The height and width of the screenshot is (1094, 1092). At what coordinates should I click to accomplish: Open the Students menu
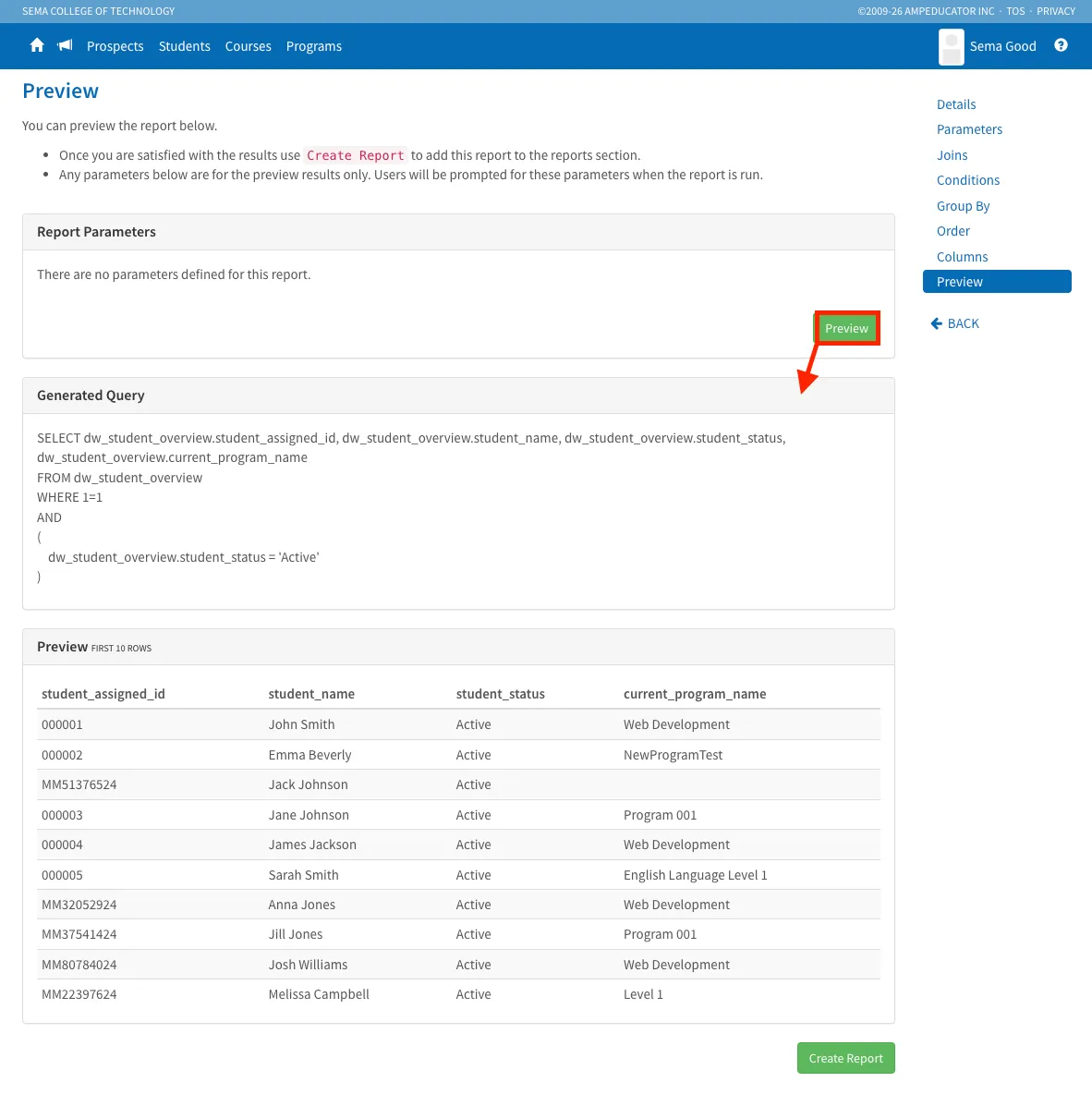click(184, 46)
